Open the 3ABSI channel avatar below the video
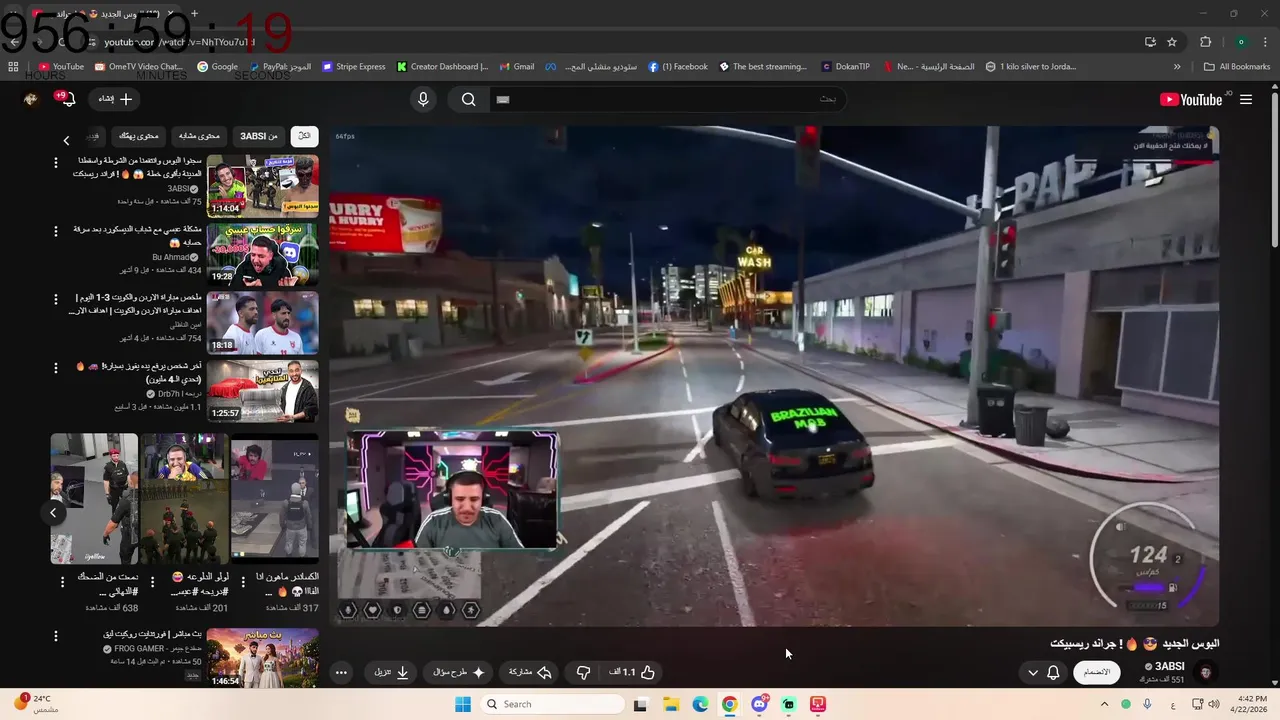Screen dimensions: 1280x720 [x=1207, y=672]
